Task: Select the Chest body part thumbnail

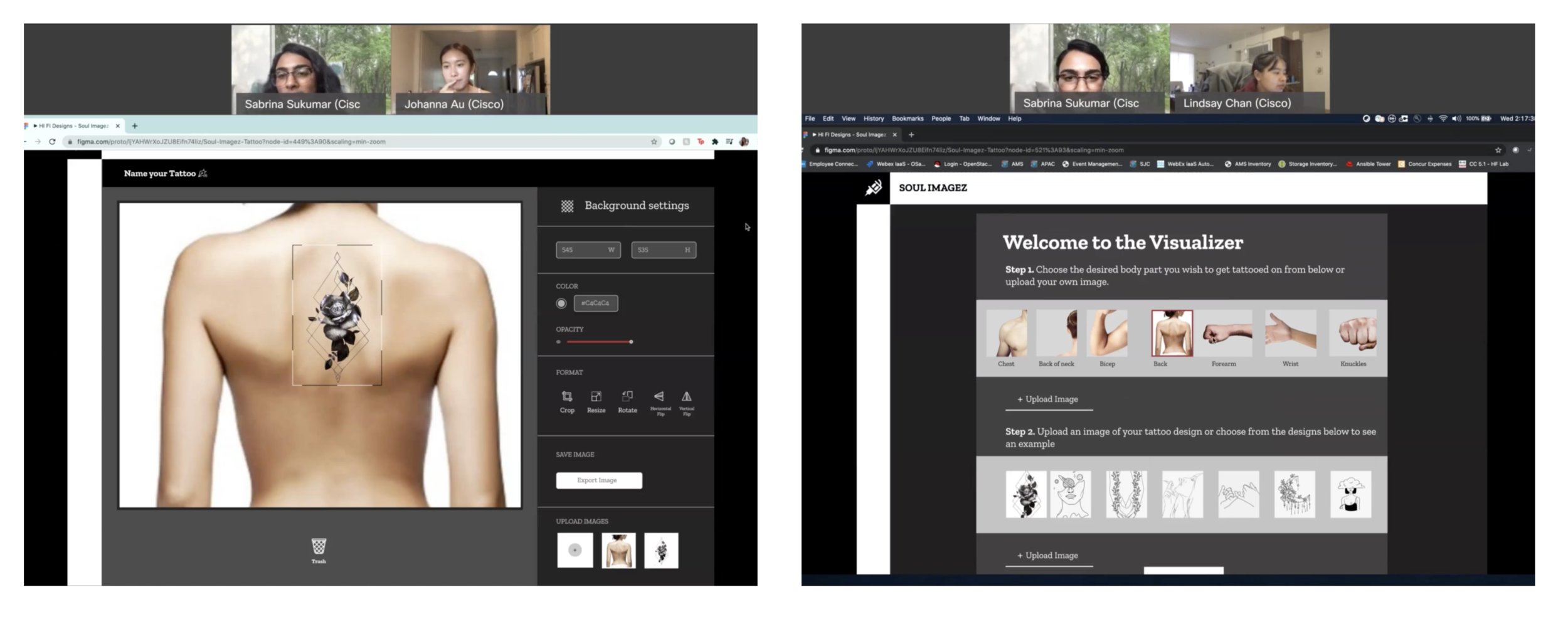Action: click(1007, 334)
